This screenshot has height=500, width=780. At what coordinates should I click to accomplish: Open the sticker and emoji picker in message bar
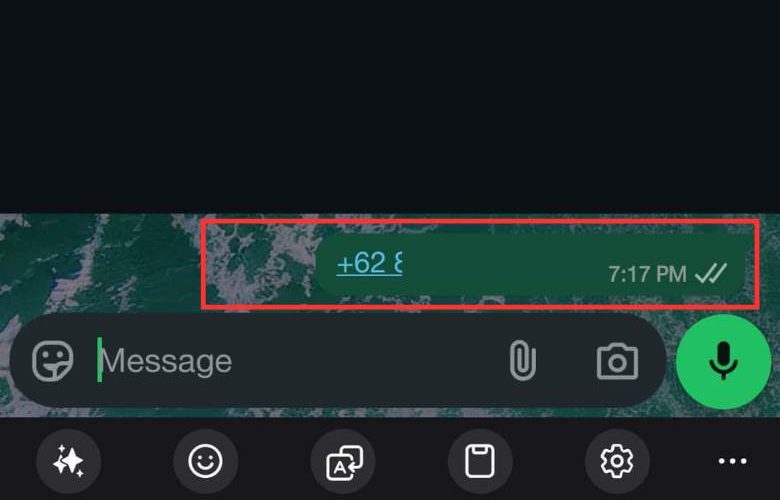(x=52, y=361)
